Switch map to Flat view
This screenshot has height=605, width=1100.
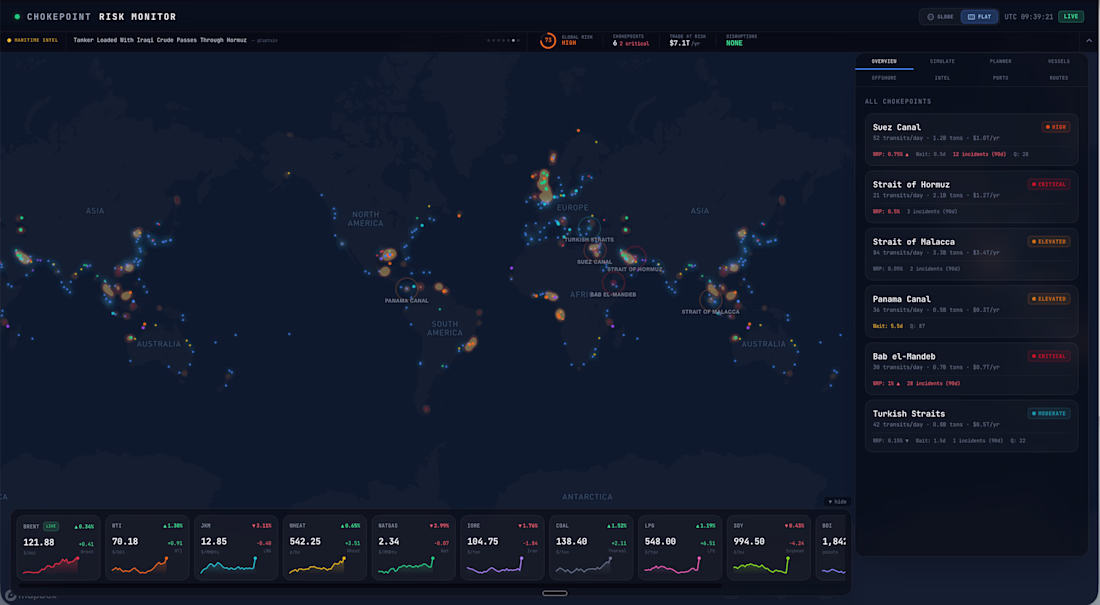point(979,17)
